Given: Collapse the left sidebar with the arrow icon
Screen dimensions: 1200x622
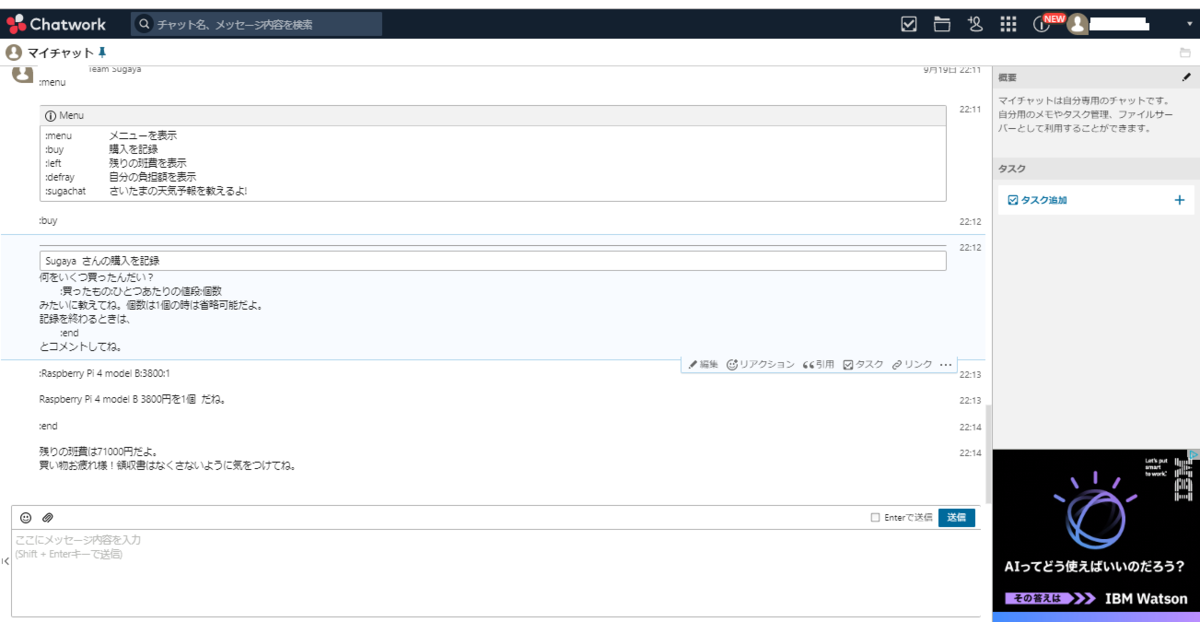Looking at the screenshot, I should tap(5, 561).
